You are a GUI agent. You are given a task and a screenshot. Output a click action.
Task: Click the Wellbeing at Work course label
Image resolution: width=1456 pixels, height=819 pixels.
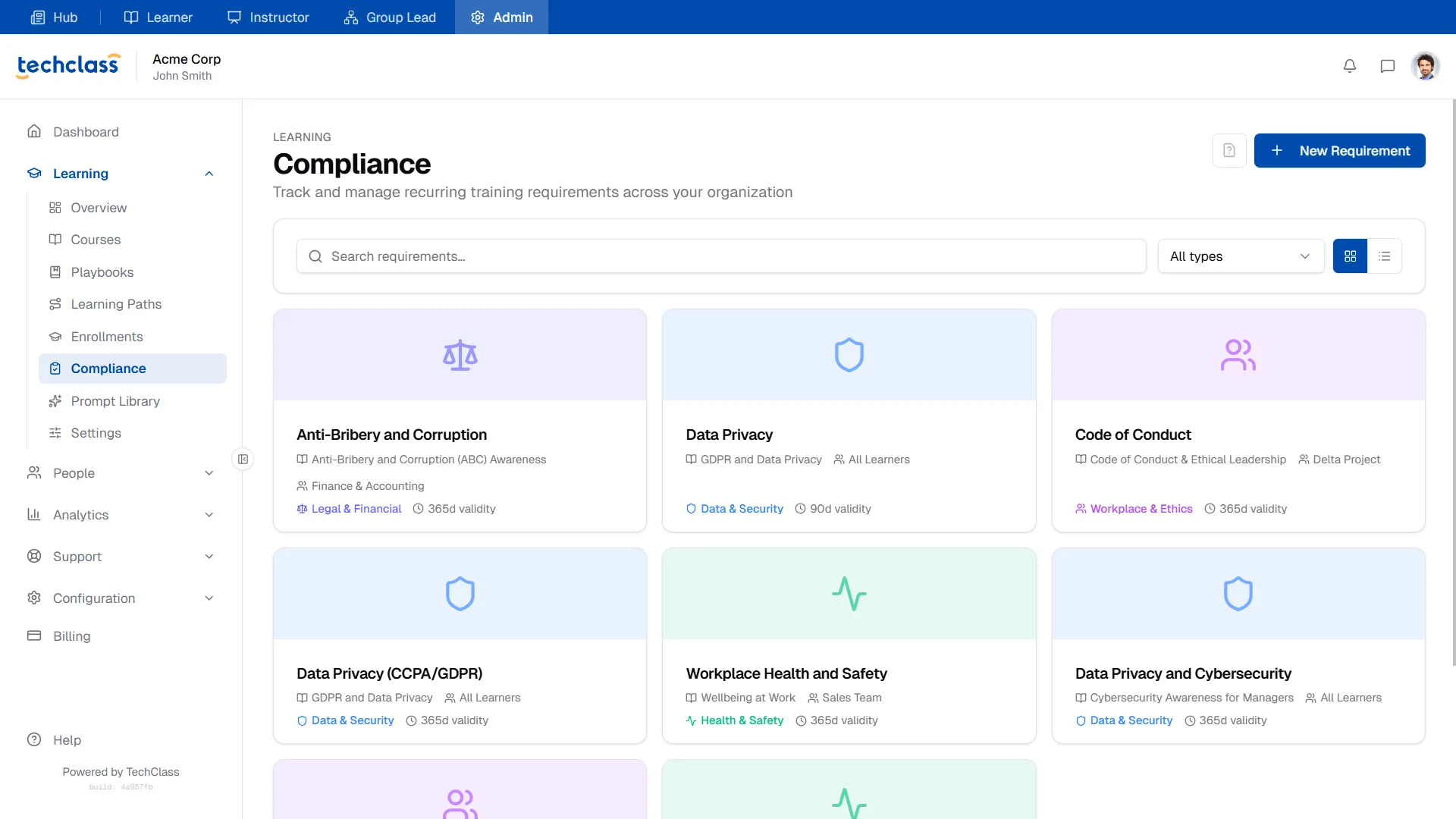point(740,698)
